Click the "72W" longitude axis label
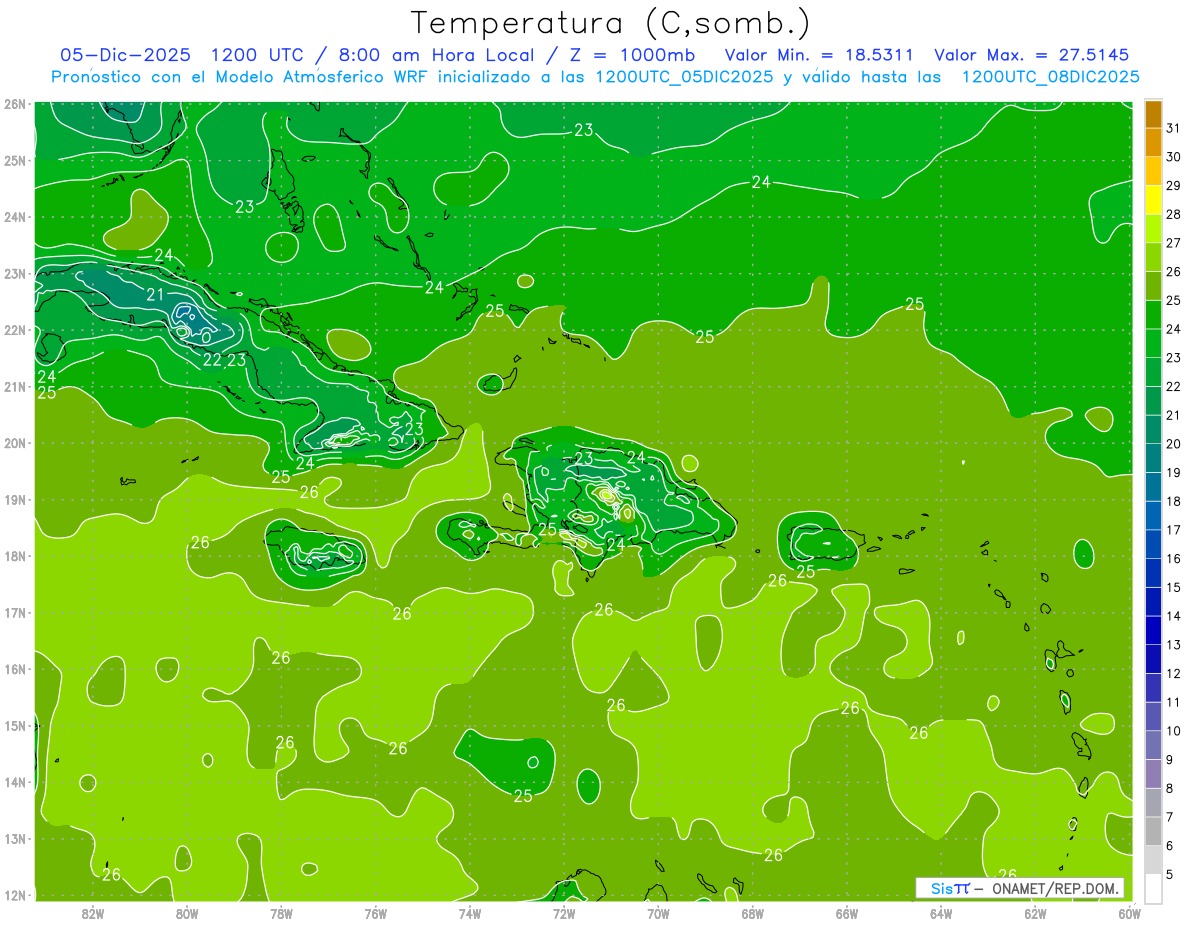Image resolution: width=1200 pixels, height=927 pixels. pos(563,913)
